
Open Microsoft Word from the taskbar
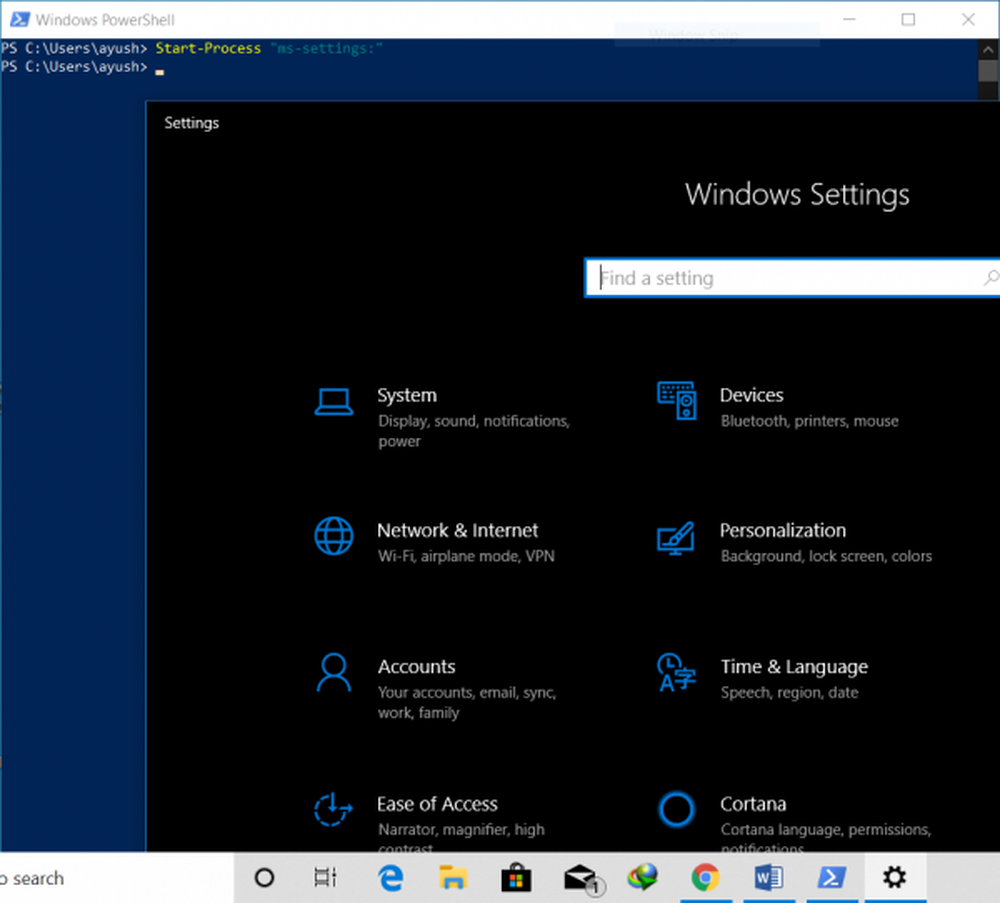pos(768,878)
